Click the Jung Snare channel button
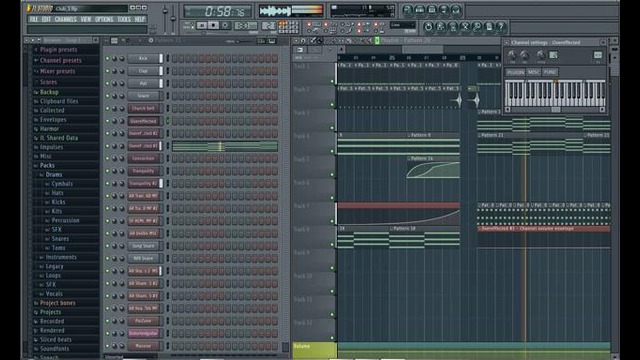Screen dimensions: 640x360 143,246
